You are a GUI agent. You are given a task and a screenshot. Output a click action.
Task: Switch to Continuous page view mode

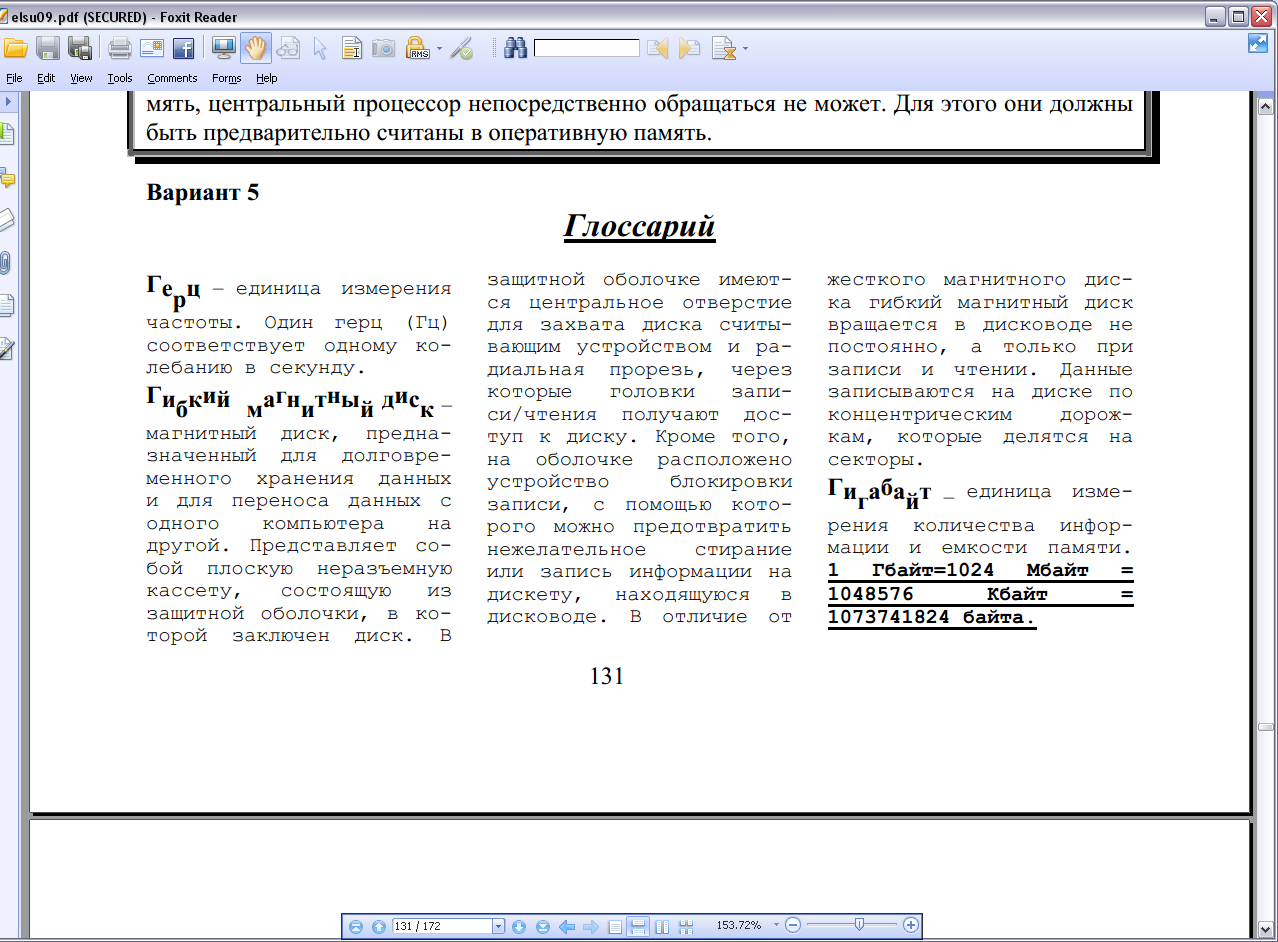(x=637, y=927)
